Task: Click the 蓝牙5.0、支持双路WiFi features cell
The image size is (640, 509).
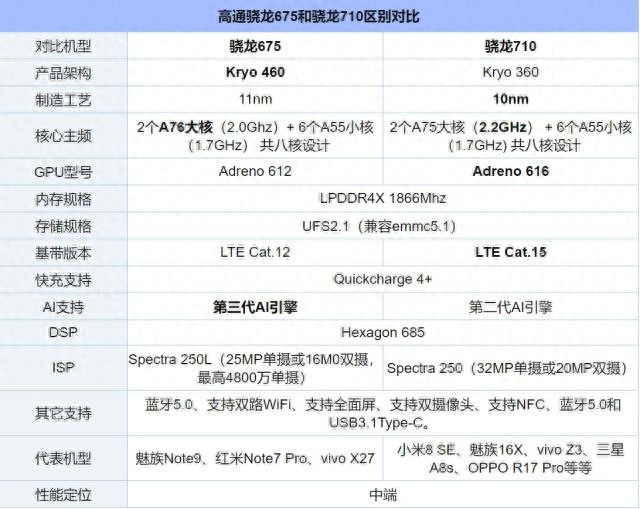Action: tap(383, 413)
